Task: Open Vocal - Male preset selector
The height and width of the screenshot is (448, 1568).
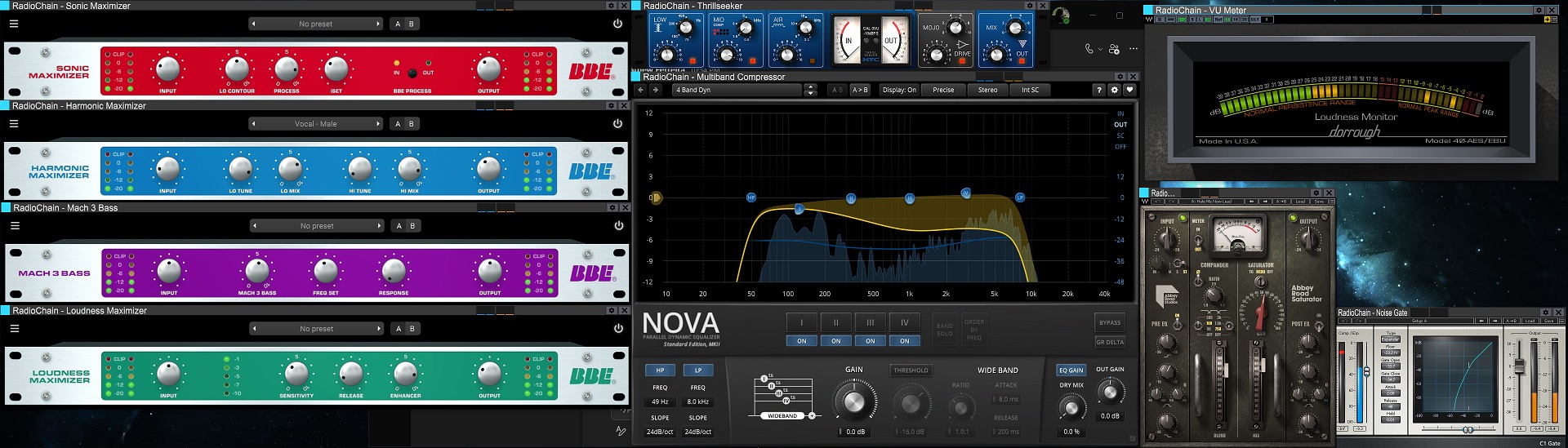Action: (x=315, y=124)
